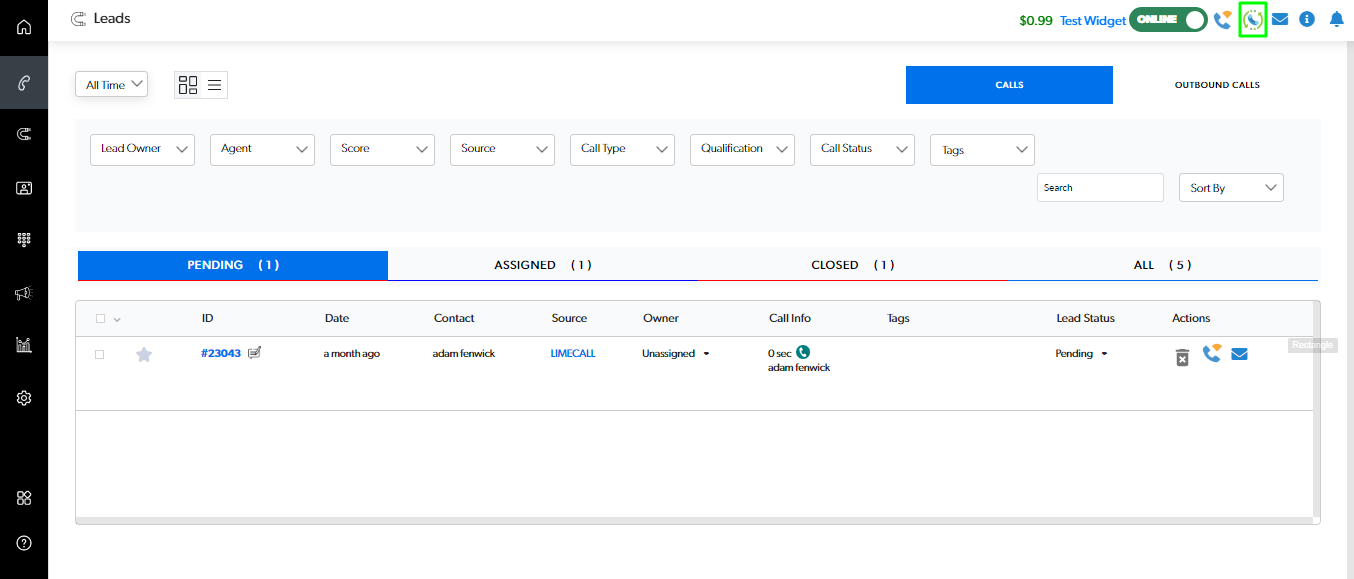This screenshot has height=579, width=1354.
Task: Go to Home in the sidebar
Action: (24, 27)
